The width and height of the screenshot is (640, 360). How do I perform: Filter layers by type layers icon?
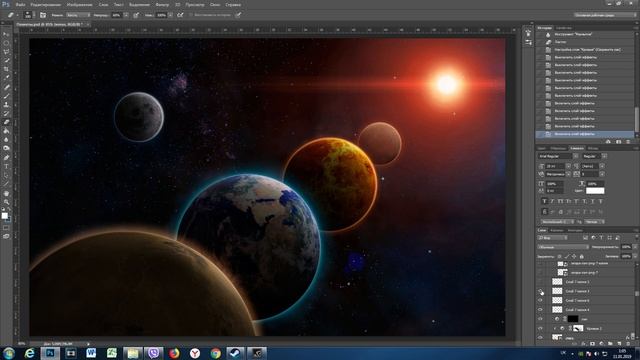[601, 238]
